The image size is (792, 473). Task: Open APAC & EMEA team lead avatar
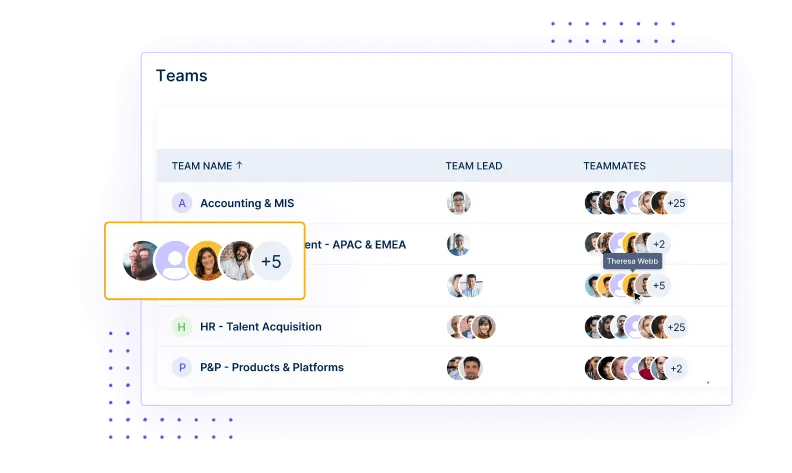click(x=459, y=245)
